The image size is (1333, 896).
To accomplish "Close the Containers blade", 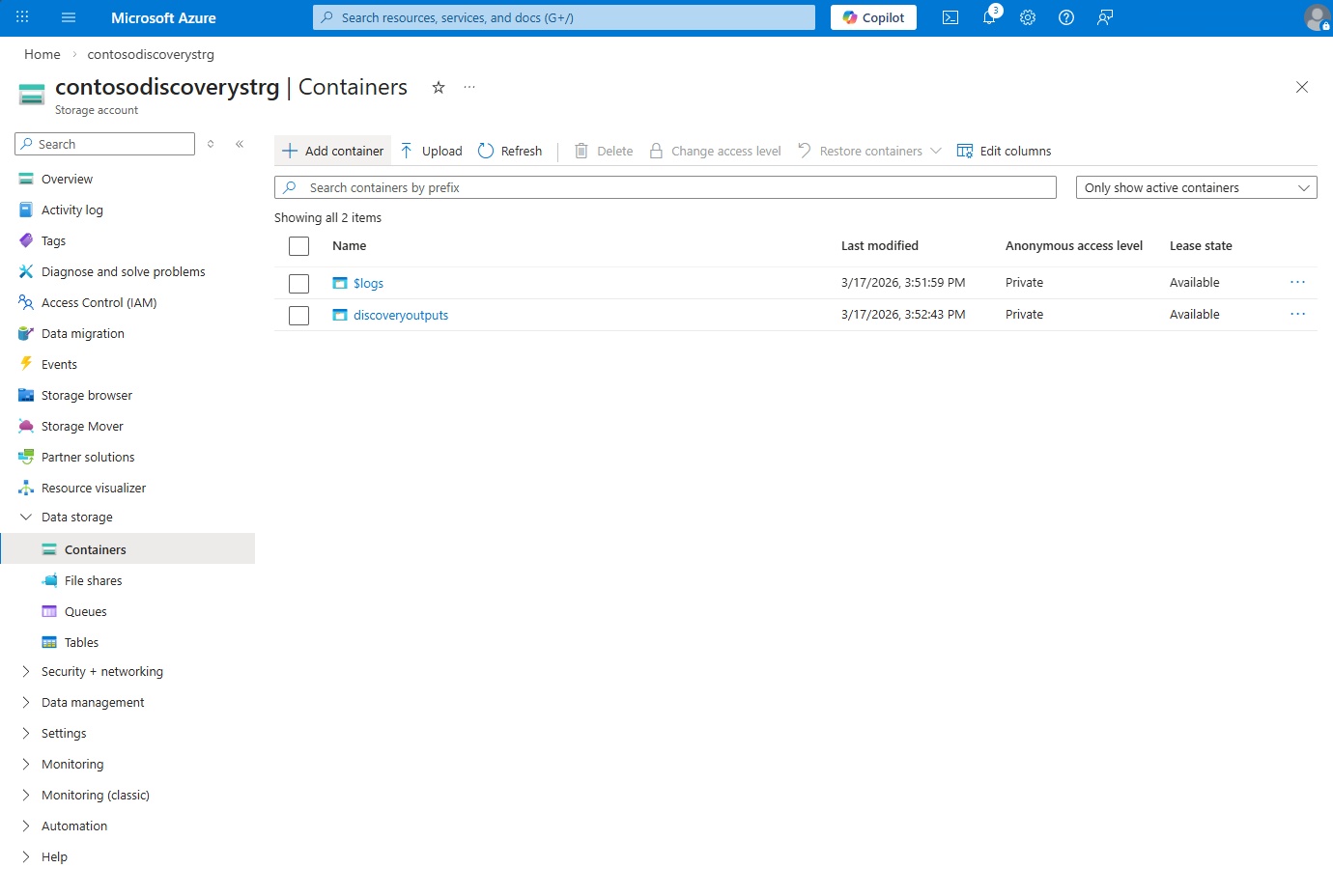I will pyautogui.click(x=1302, y=87).
